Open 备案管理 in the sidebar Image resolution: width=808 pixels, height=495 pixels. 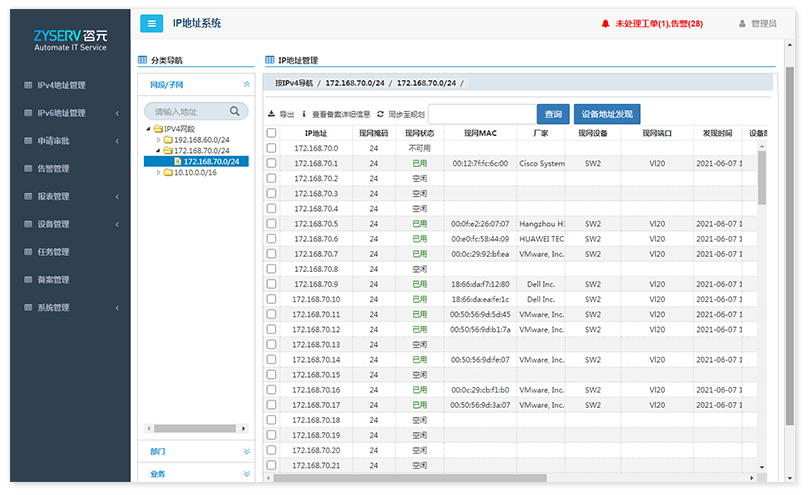pyautogui.click(x=53, y=280)
